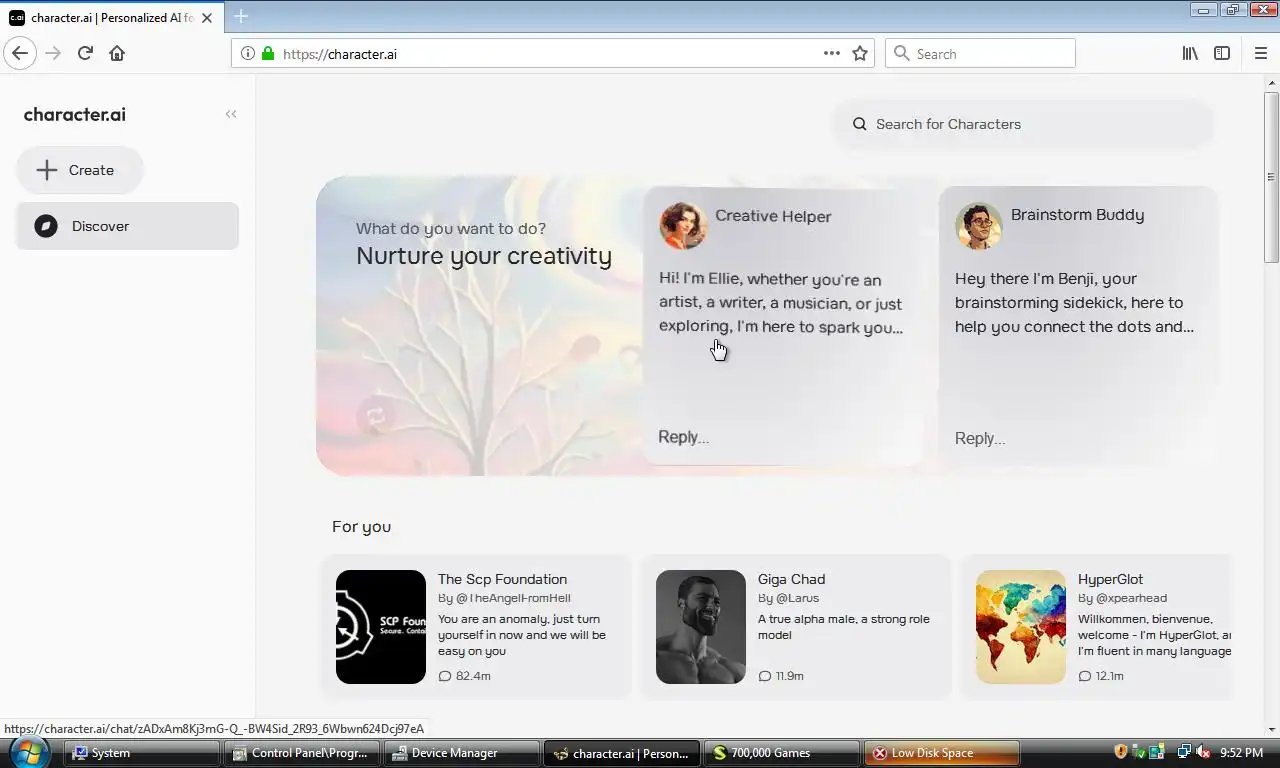
Task: Open the Brainstorm Buddy avatar
Action: click(x=979, y=226)
